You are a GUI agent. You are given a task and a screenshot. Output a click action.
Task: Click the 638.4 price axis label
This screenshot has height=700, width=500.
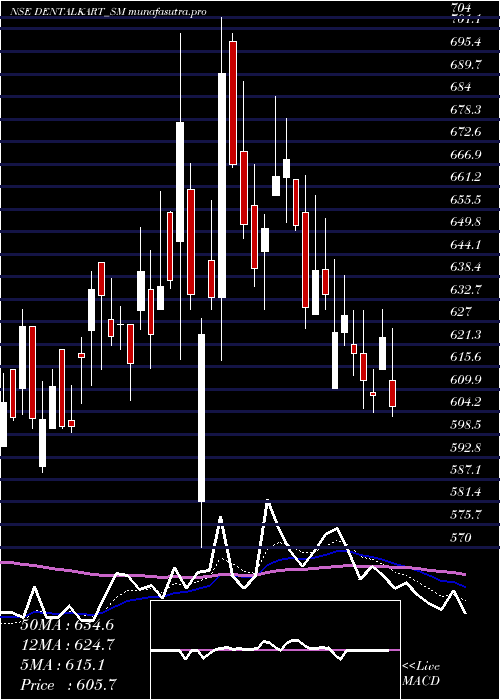tap(466, 267)
